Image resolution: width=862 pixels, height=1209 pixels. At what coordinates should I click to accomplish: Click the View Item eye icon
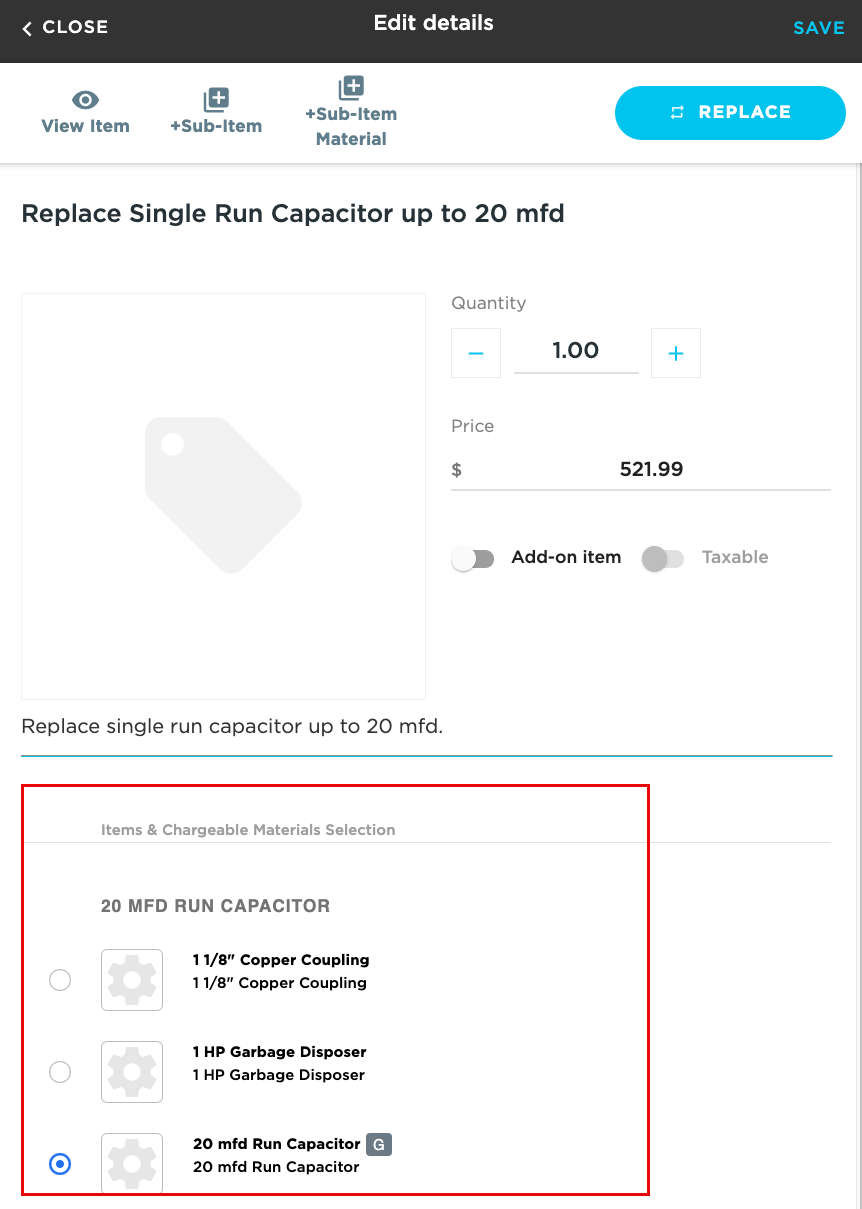(85, 99)
